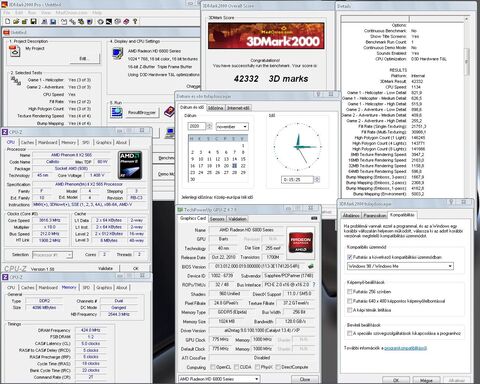Click the AMD Phenom II logo in CPU-Z
Image resolution: width=480 pixels, height=384 pixels.
(130, 165)
